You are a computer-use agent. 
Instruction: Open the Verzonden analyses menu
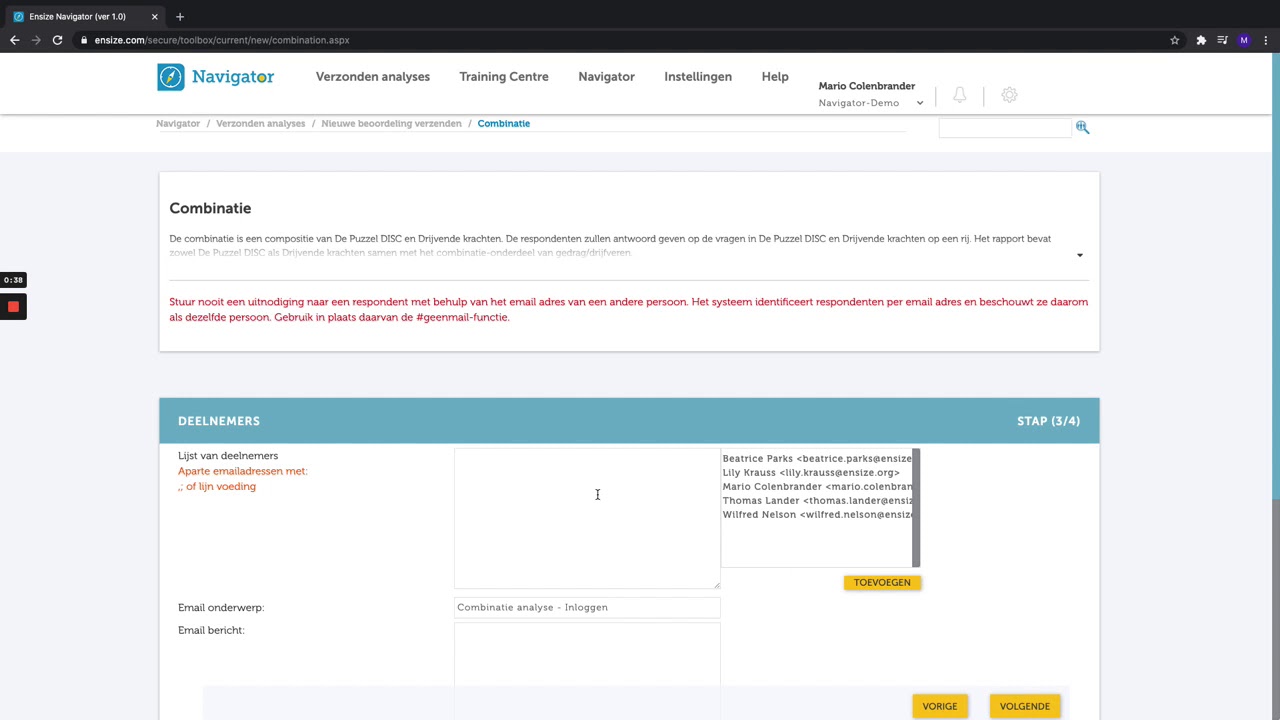click(373, 77)
